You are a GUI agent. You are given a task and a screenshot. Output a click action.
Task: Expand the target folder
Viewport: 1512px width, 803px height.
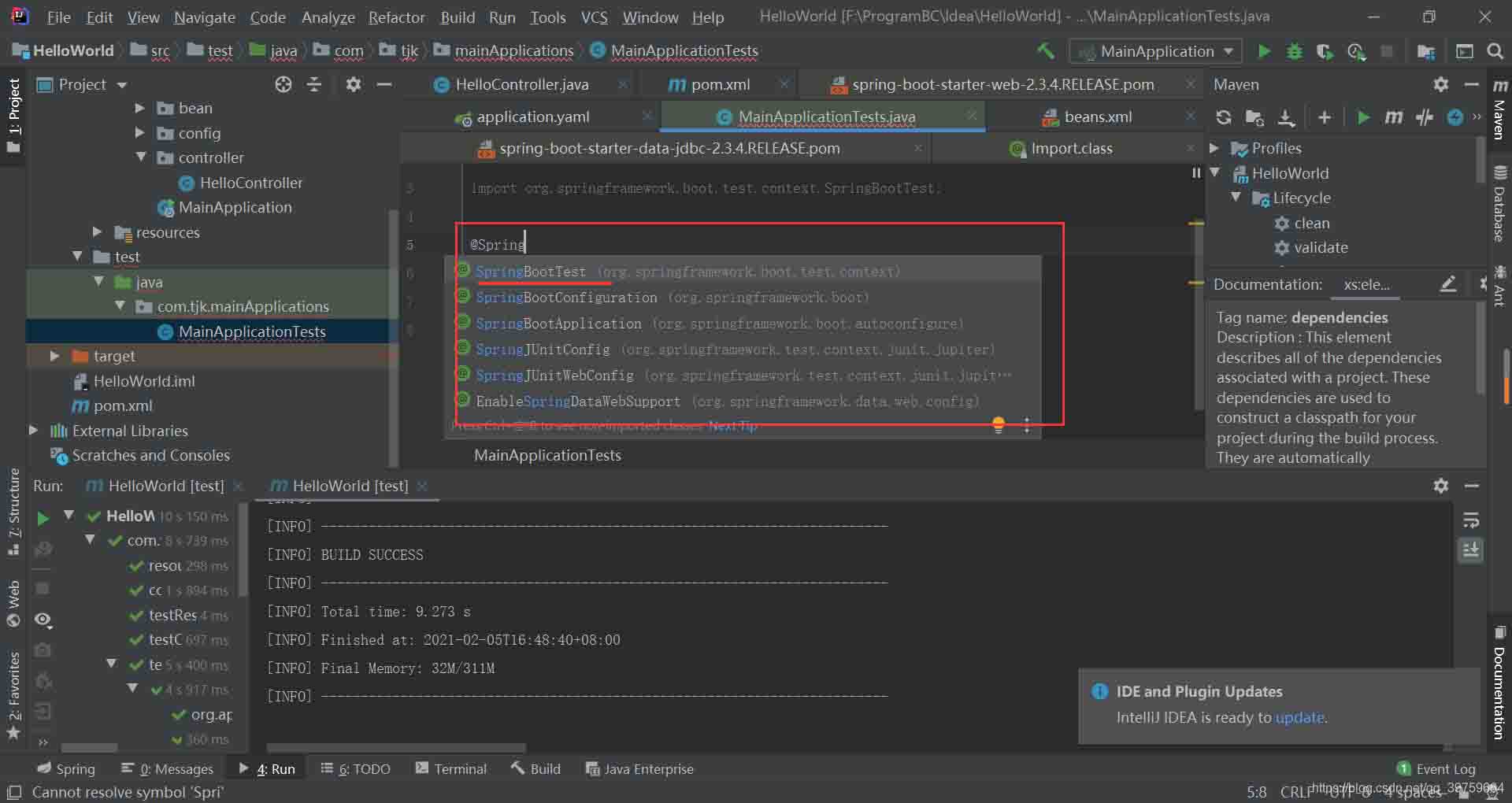click(x=54, y=356)
